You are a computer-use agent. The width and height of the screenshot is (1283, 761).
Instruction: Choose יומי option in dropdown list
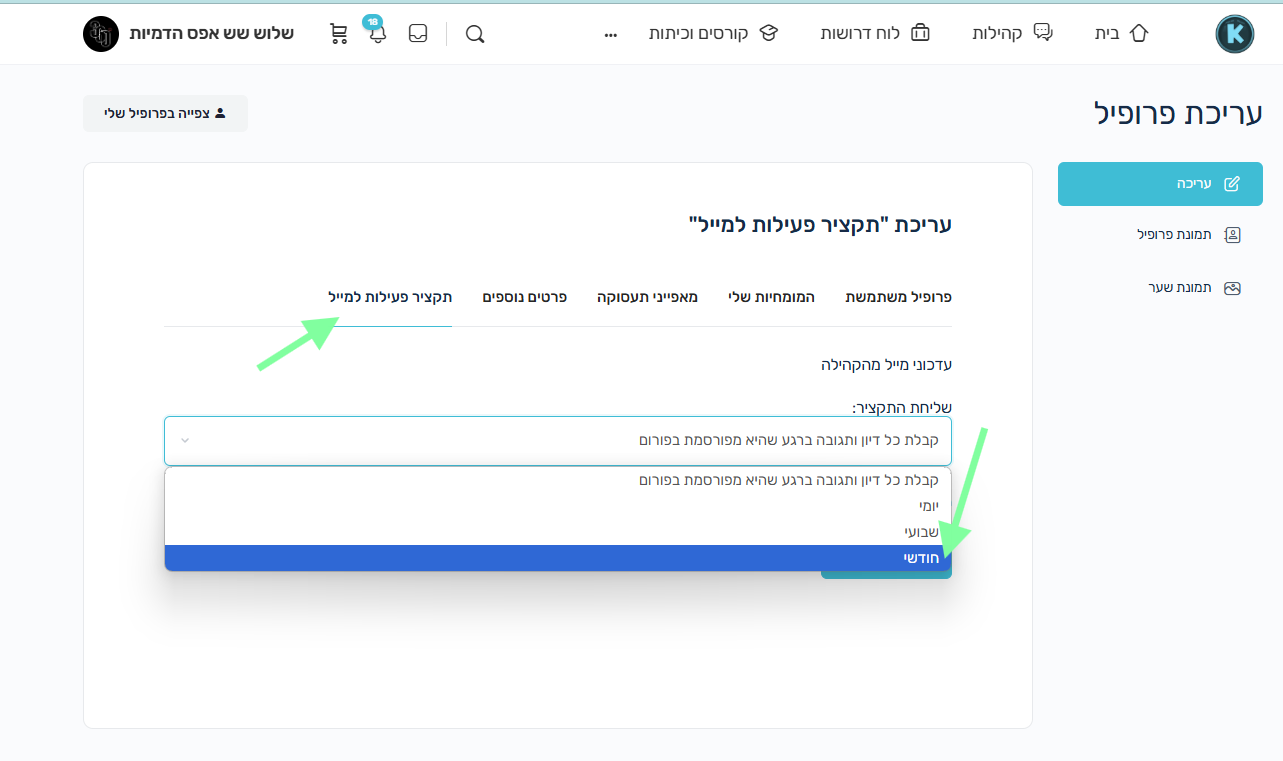(x=558, y=506)
